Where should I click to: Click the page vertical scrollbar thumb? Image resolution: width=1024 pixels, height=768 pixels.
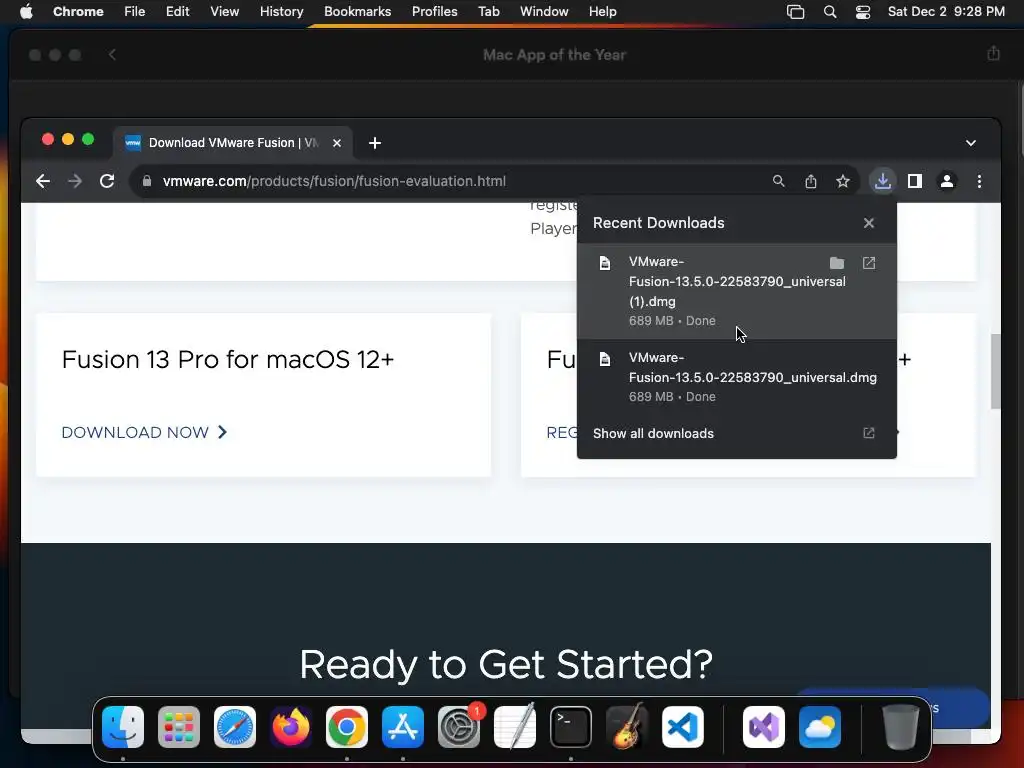[996, 371]
